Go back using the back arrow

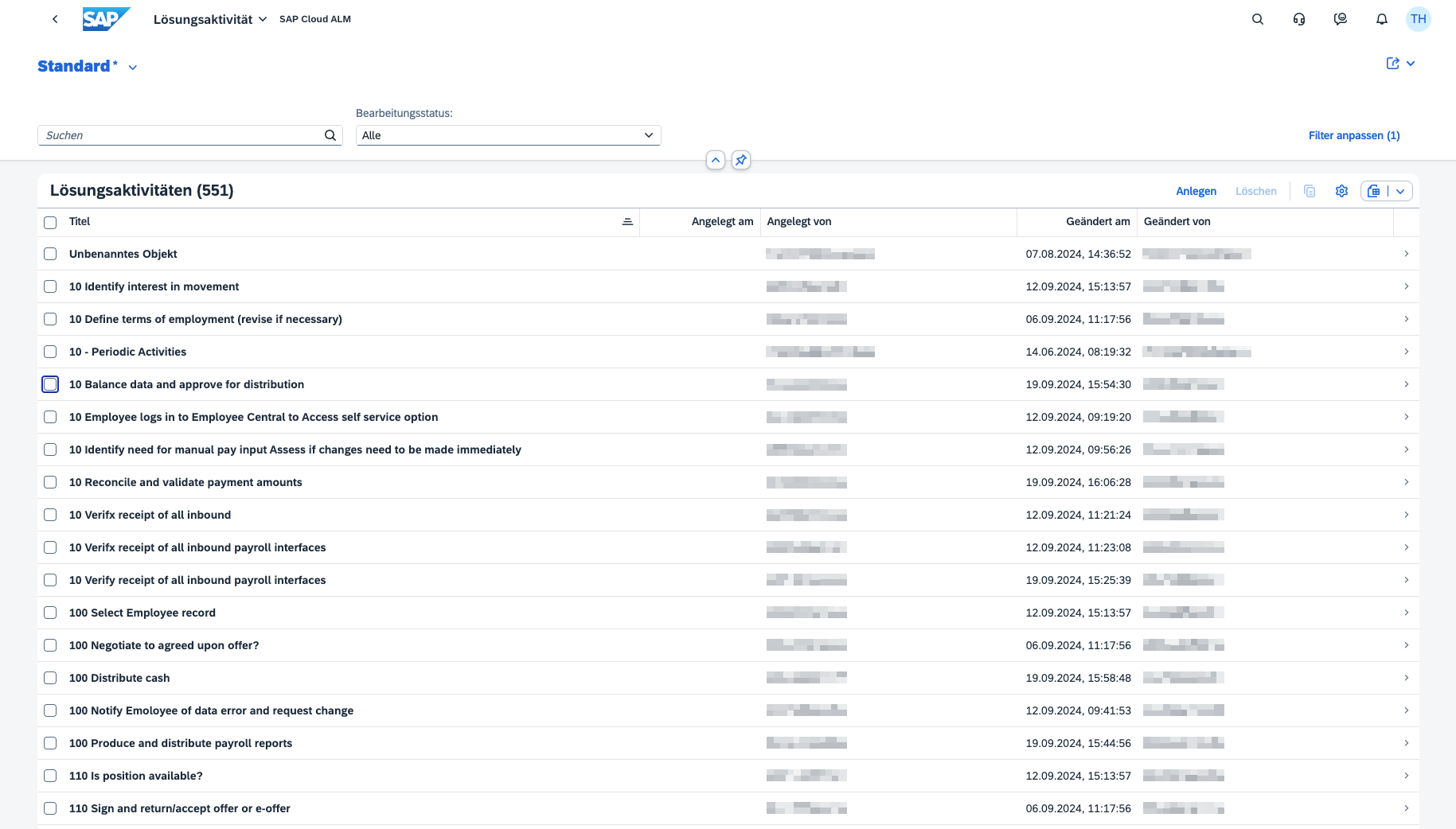[55, 19]
